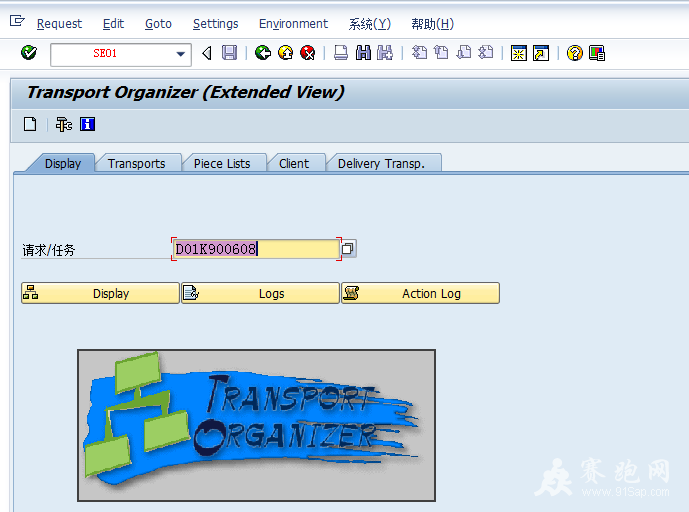Collapse the command field with the triangle icon
The width and height of the screenshot is (689, 512).
pos(207,53)
